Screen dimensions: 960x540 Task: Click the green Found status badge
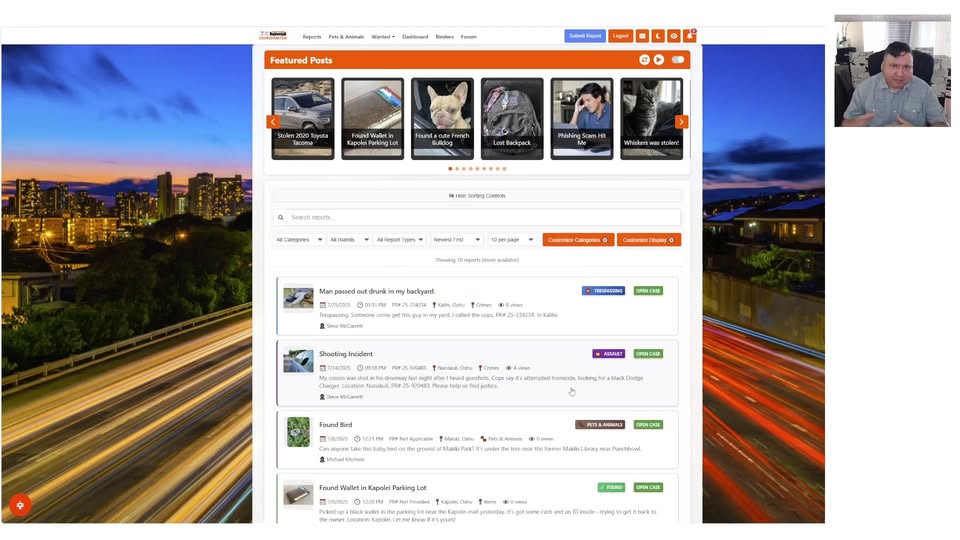pyautogui.click(x=611, y=487)
